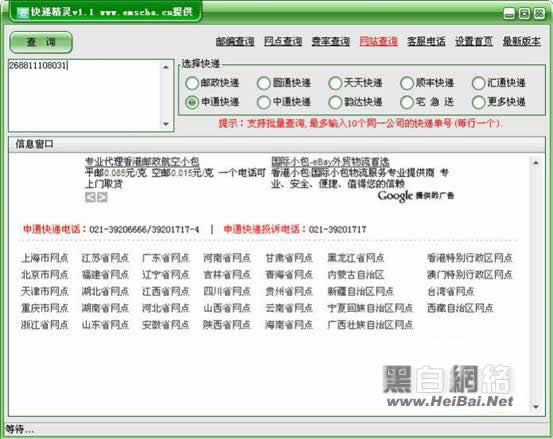Screen dimensions: 553x439
Task: Open 香港特别行政区网点 link
Action: (x=469, y=258)
